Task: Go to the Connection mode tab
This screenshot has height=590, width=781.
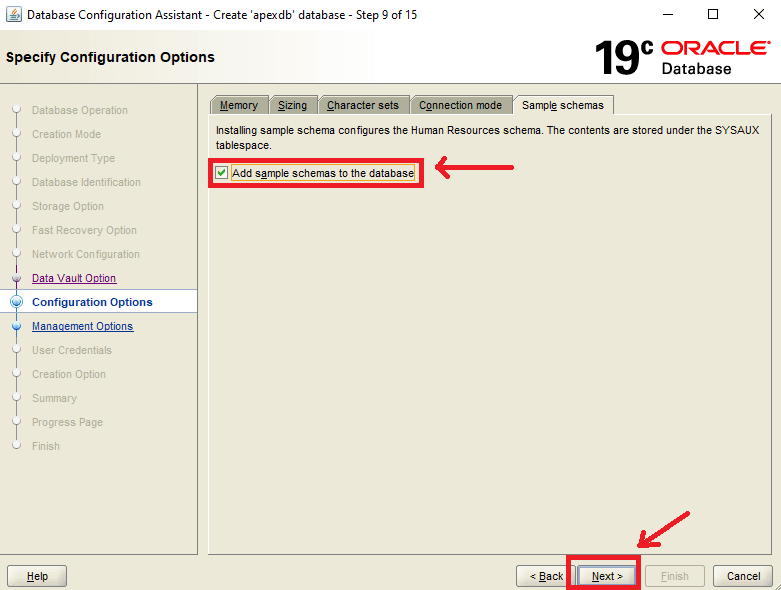Action: [460, 105]
